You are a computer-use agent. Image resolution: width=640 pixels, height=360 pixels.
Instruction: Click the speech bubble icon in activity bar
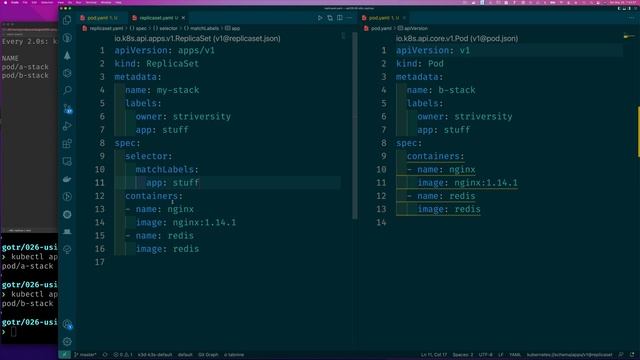(x=67, y=249)
